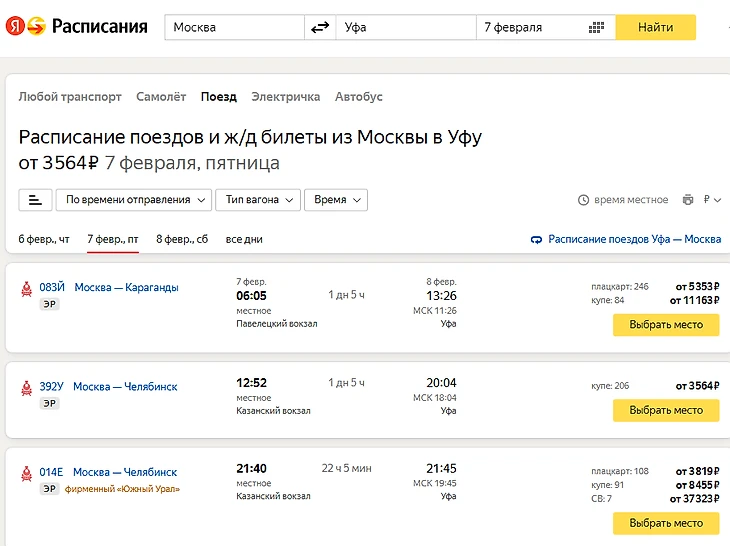
Task: Choose seat for train 392У
Action: [x=665, y=410]
